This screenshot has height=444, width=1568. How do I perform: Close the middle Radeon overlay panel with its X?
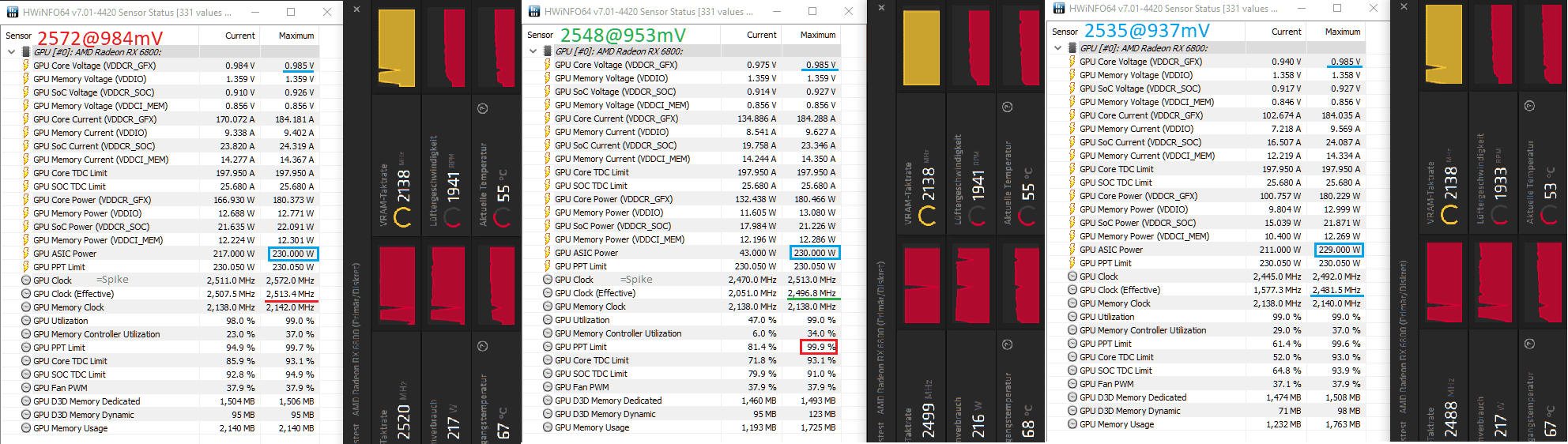[881, 7]
